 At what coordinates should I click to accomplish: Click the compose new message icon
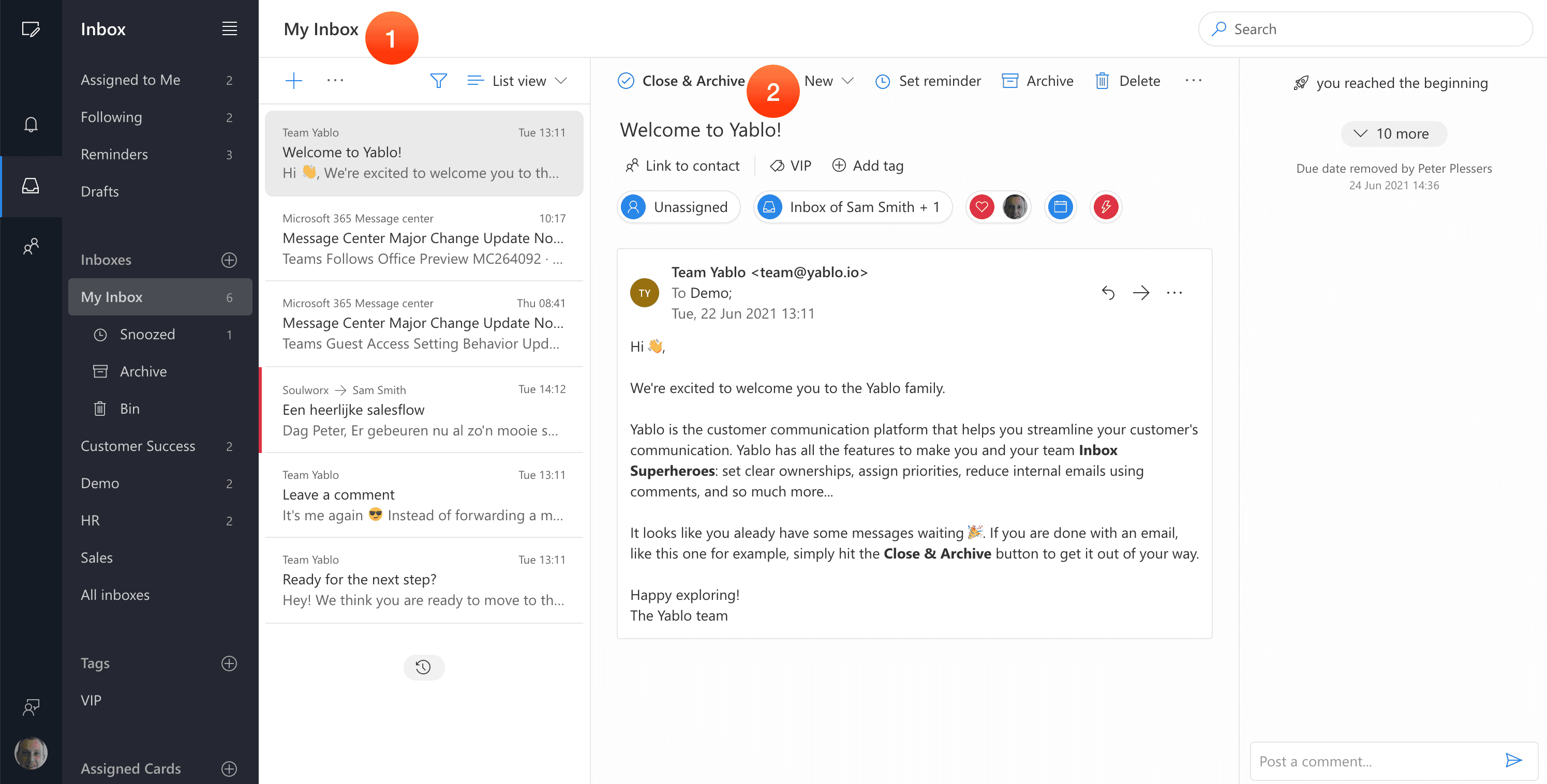(x=30, y=29)
